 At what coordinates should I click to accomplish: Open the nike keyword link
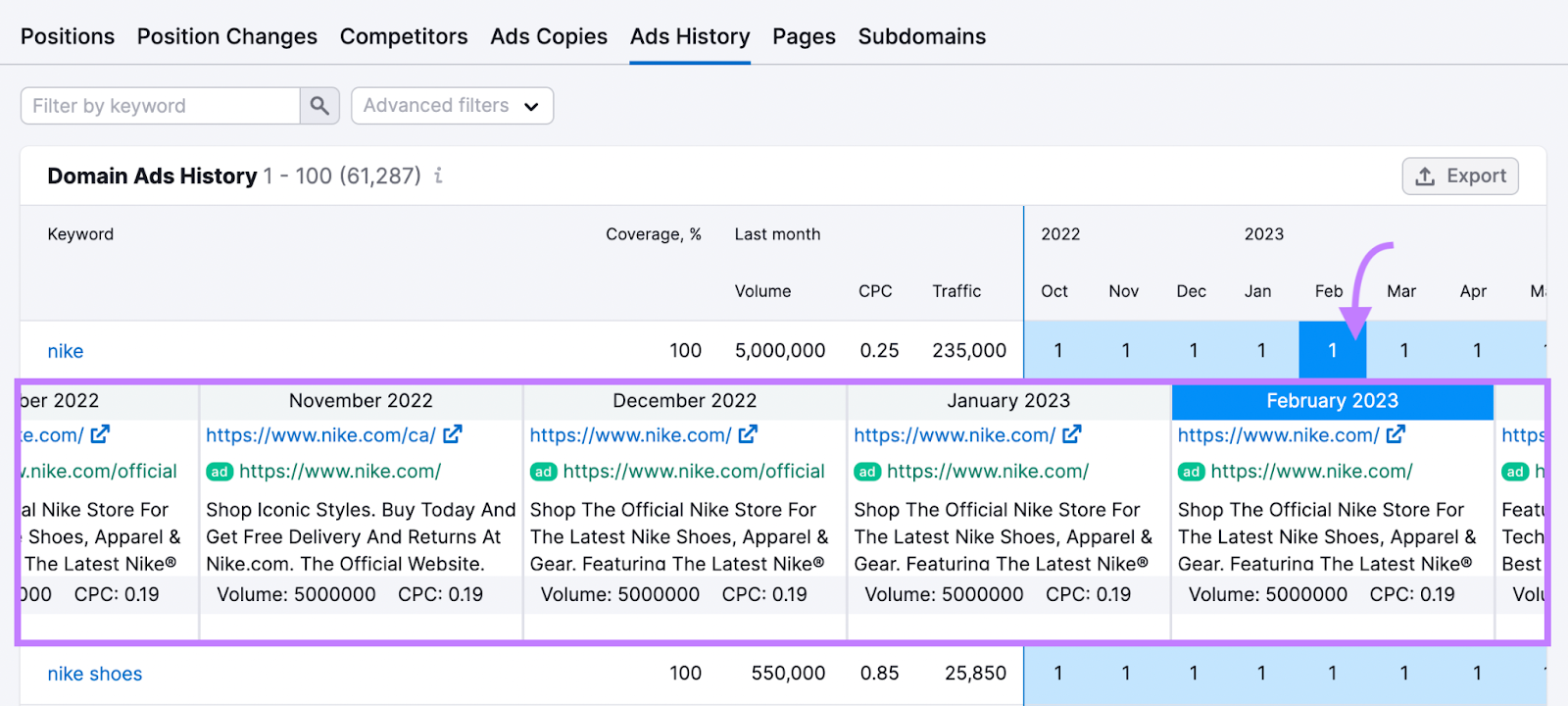tap(66, 351)
